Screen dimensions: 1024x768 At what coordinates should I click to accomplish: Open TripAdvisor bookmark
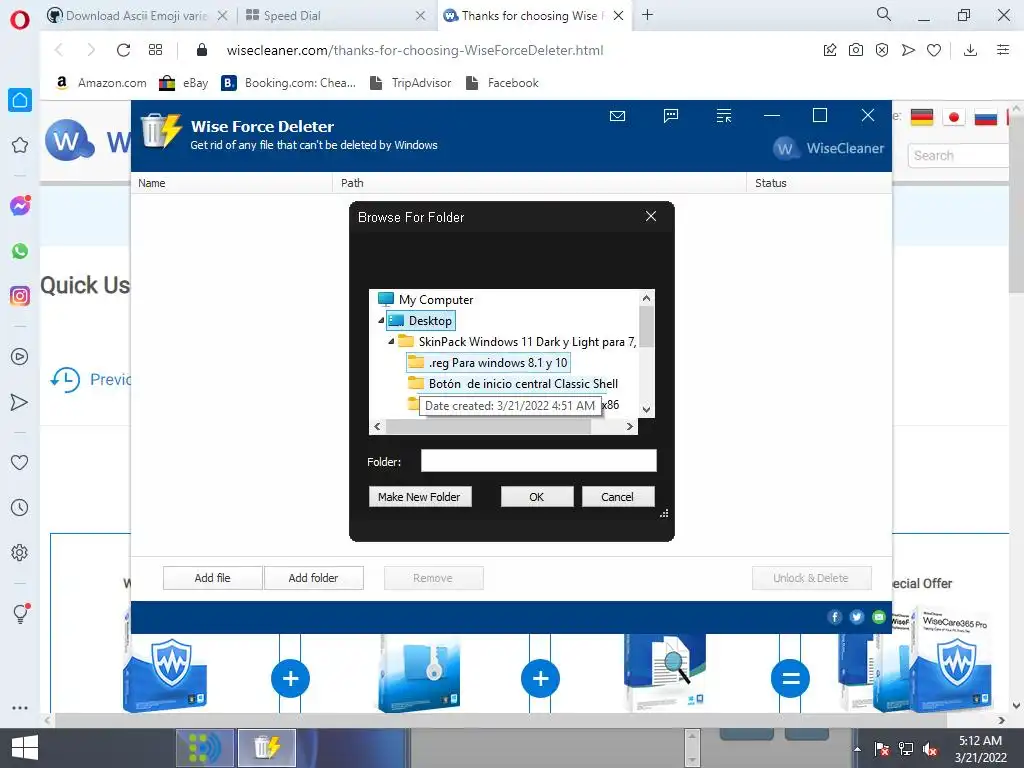(410, 83)
